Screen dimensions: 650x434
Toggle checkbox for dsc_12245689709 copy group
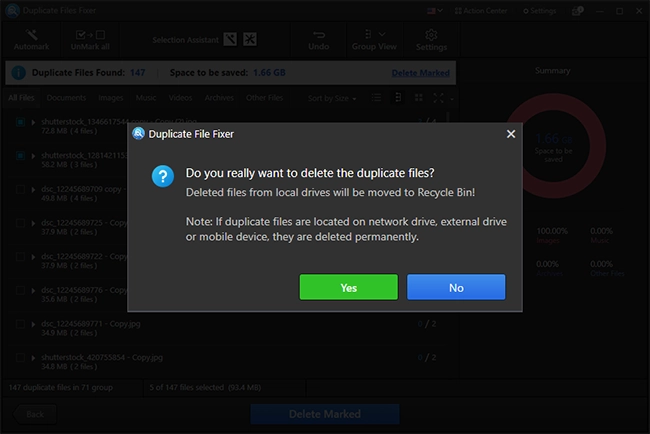20,189
